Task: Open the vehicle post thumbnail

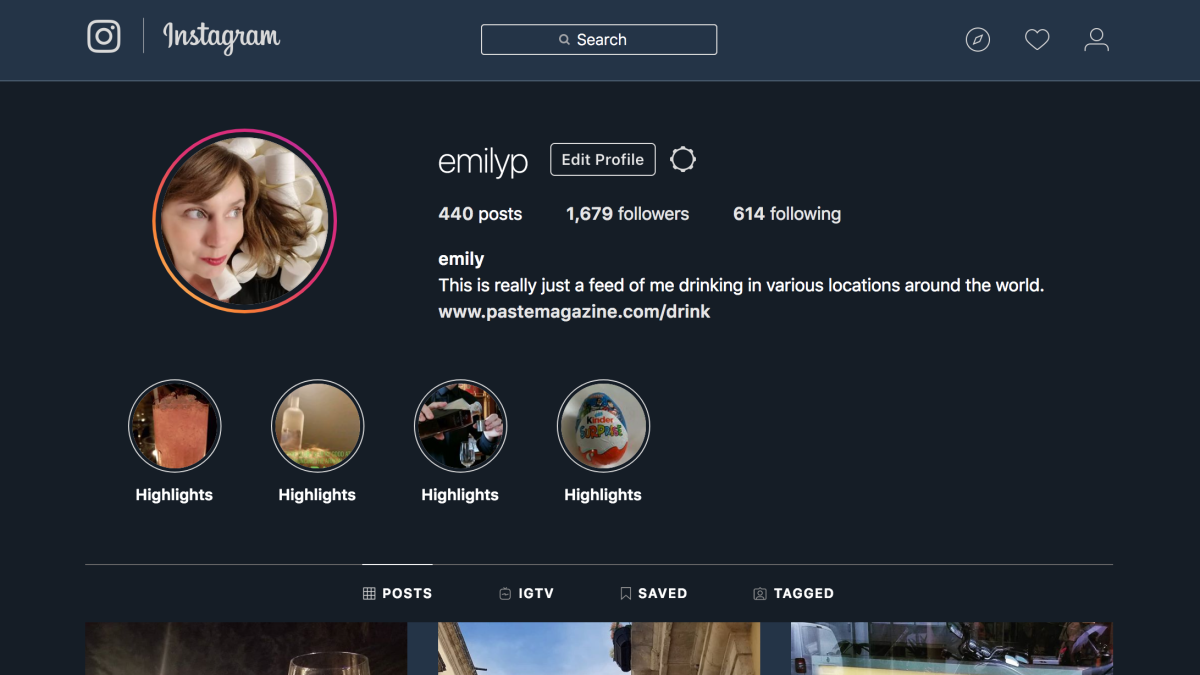Action: 952,649
